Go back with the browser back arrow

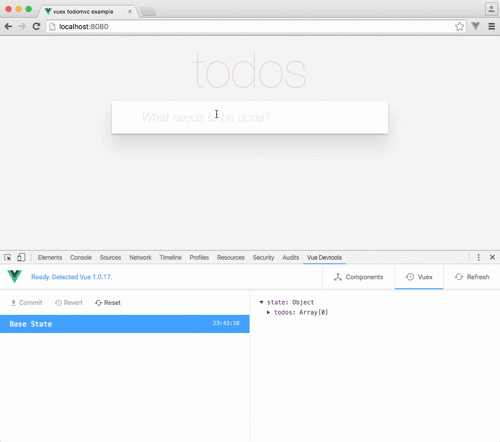coord(8,26)
